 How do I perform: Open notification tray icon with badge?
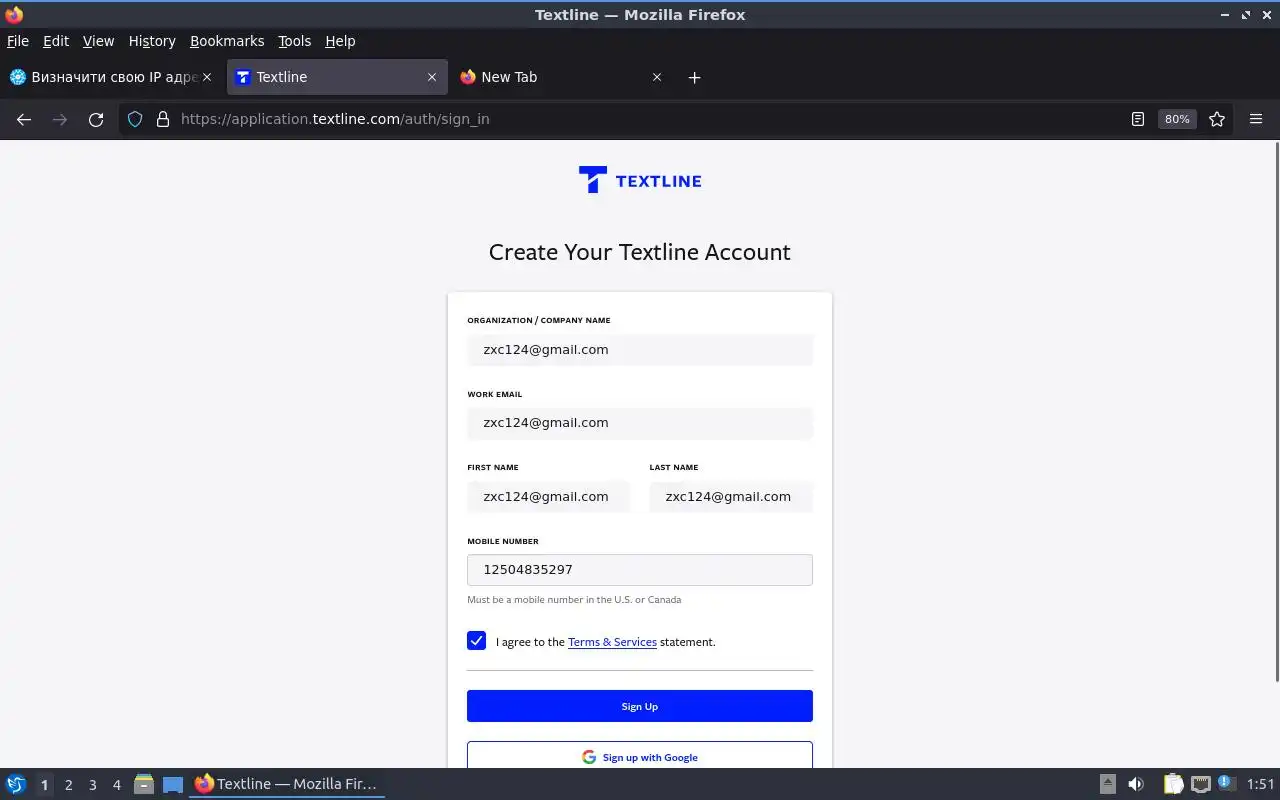(1227, 784)
